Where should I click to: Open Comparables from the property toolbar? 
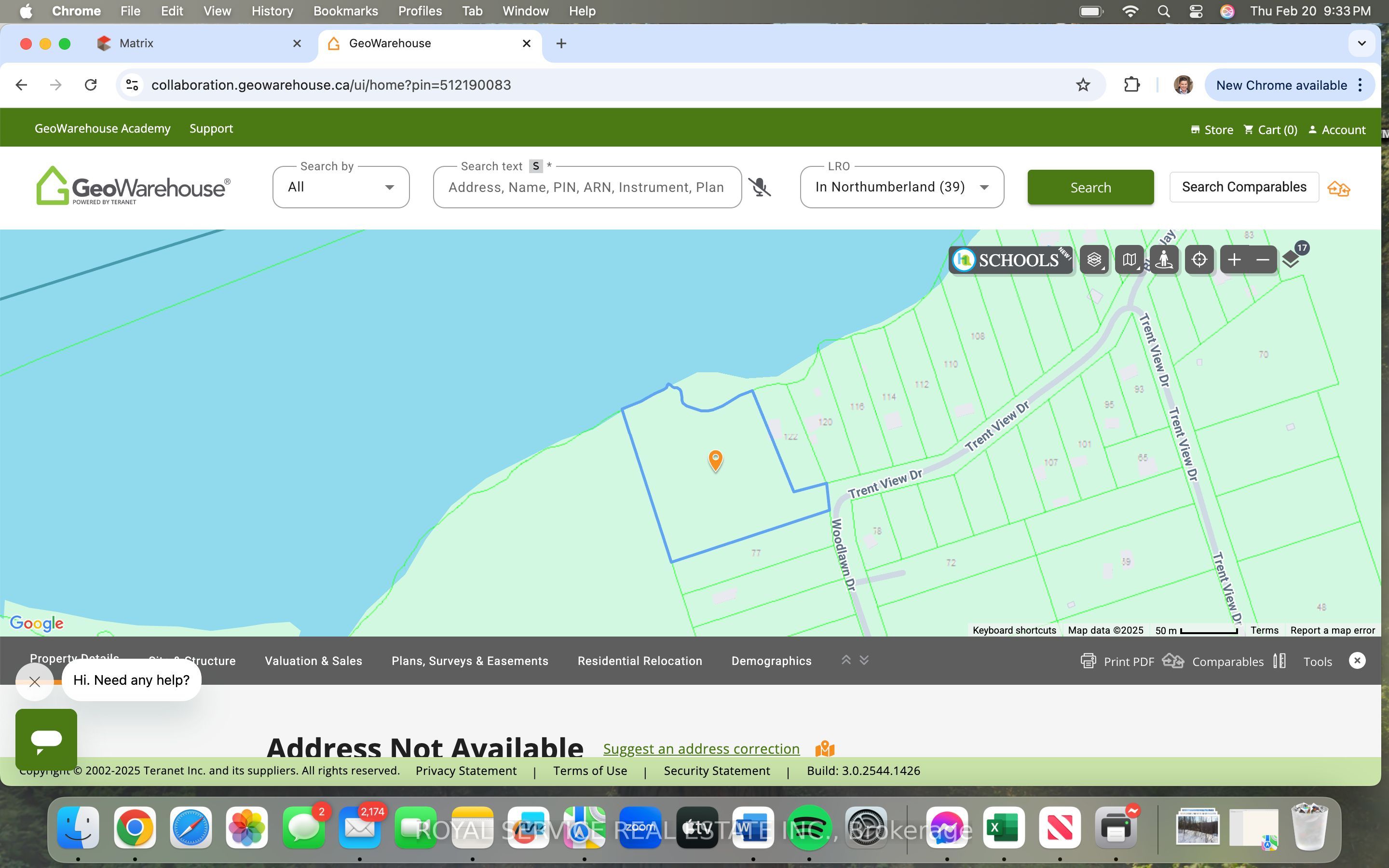1213,661
